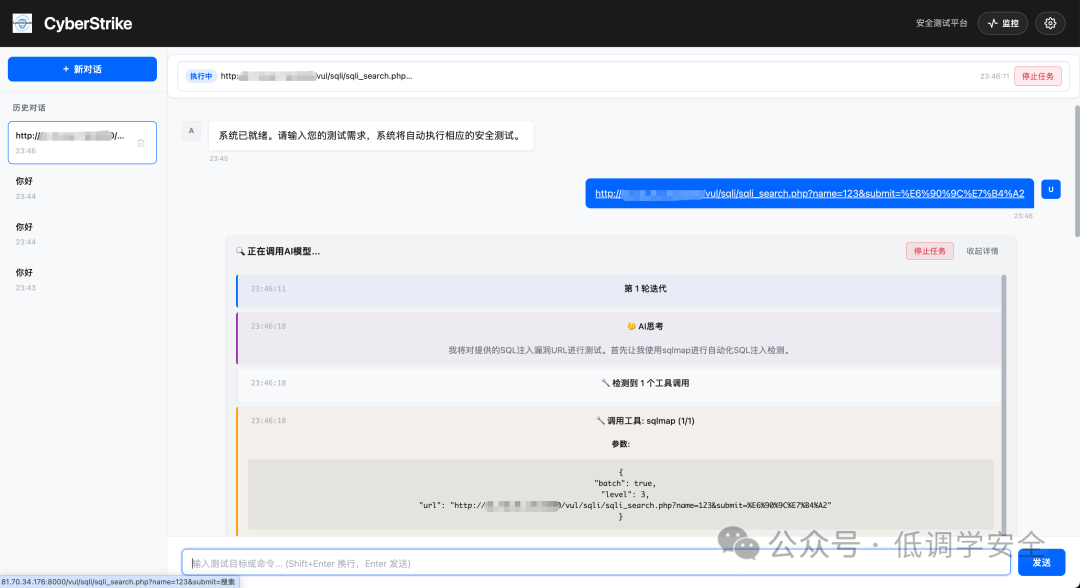
Task: Select the 检测到 1 个工具调用 row
Action: pyautogui.click(x=619, y=384)
